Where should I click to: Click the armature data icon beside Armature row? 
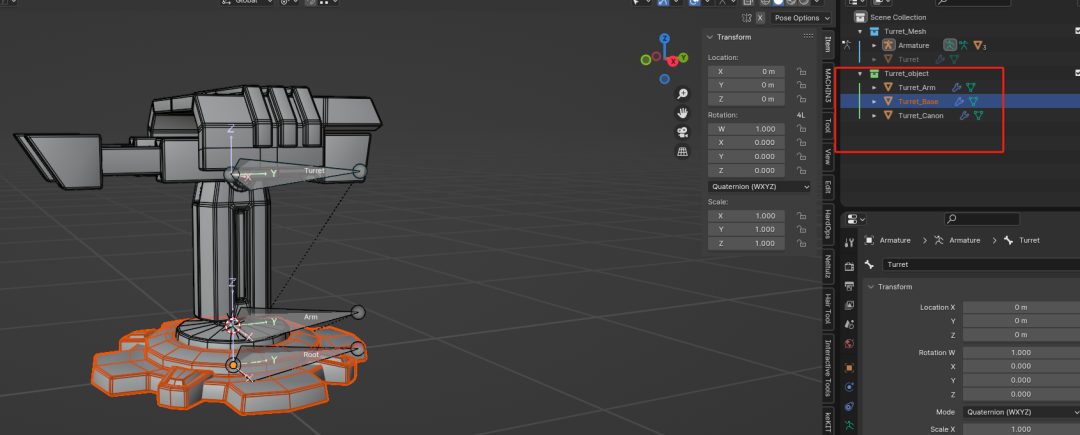click(x=950, y=45)
